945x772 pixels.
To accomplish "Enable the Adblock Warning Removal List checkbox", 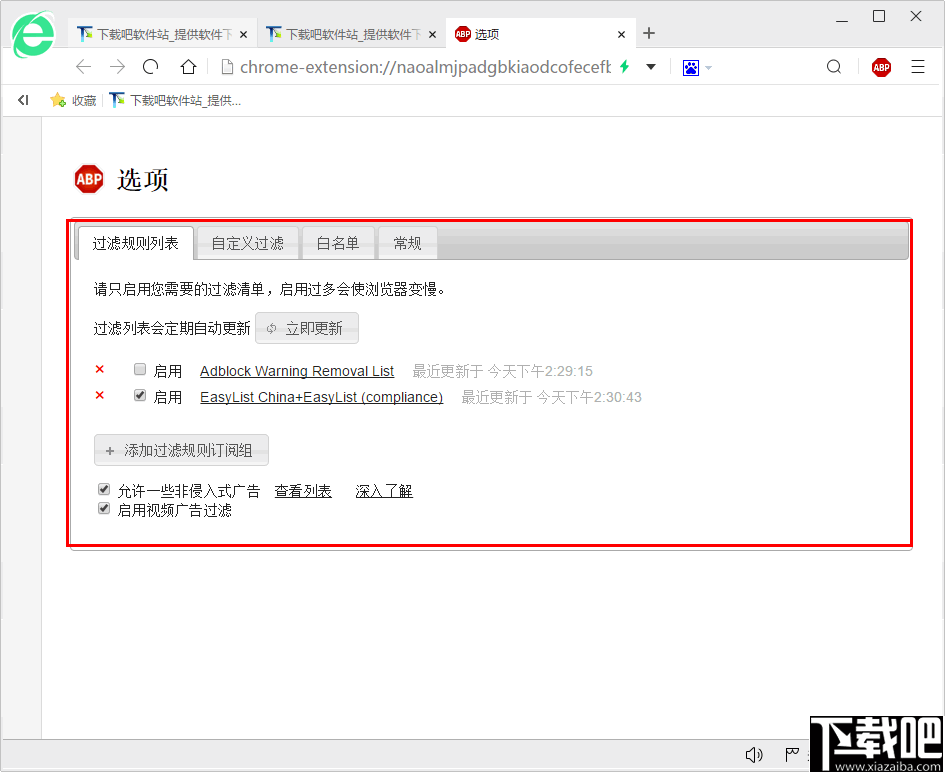I will coord(140,369).
